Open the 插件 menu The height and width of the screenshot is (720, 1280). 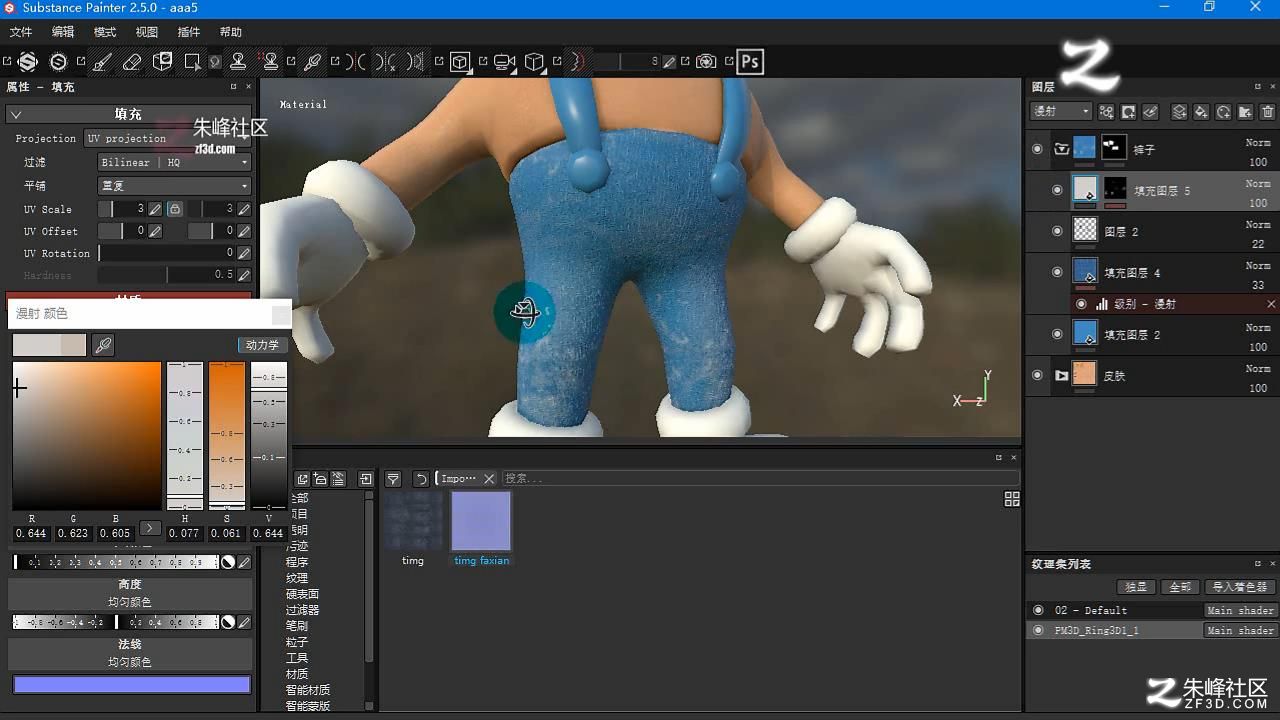(x=189, y=32)
